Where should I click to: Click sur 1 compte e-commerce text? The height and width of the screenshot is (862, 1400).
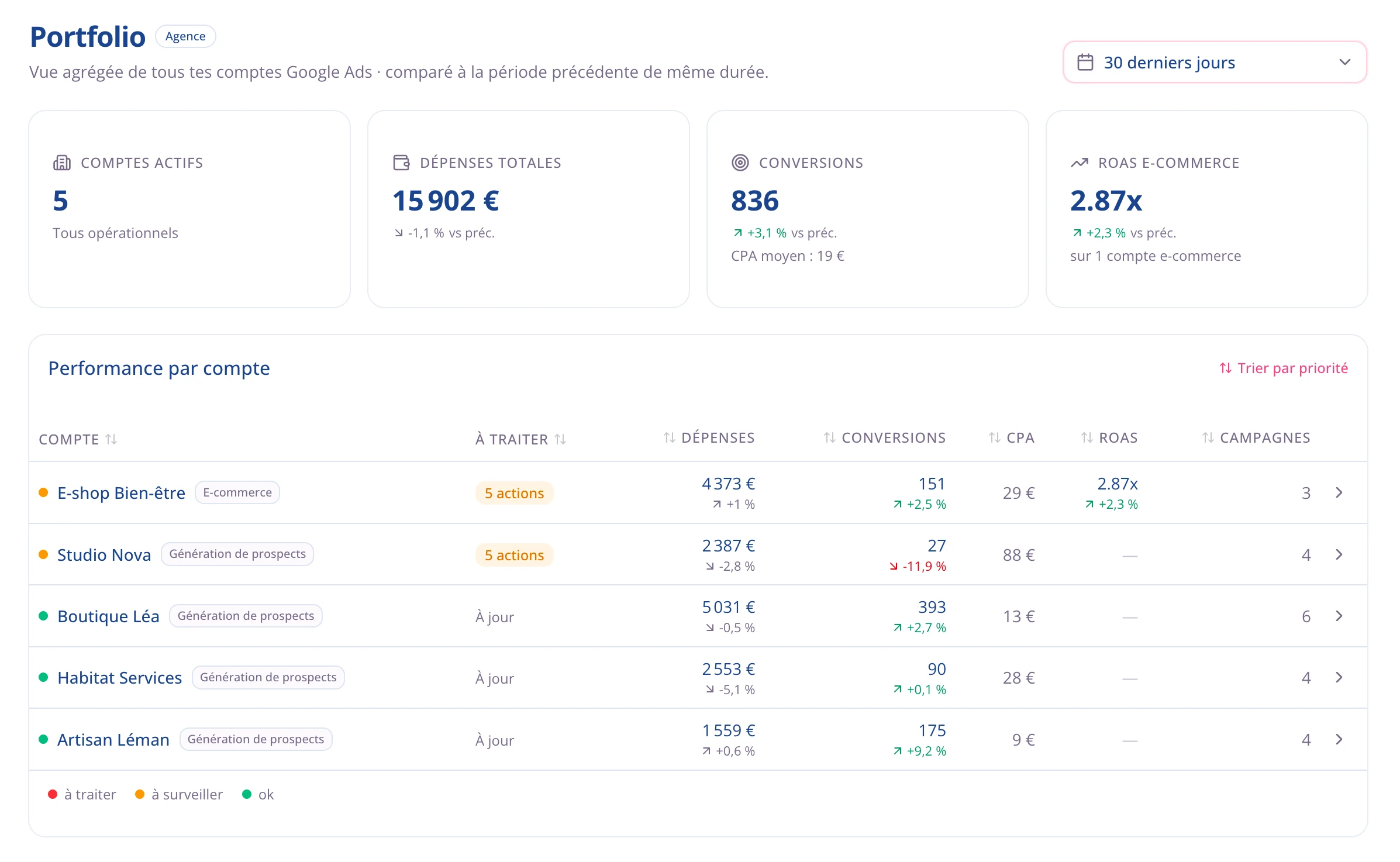[x=1156, y=256]
